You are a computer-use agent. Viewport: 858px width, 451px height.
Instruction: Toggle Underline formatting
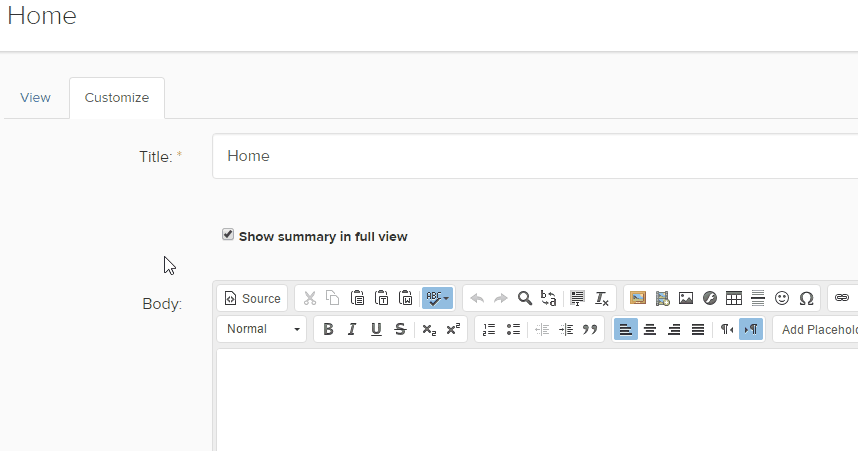[x=376, y=329]
